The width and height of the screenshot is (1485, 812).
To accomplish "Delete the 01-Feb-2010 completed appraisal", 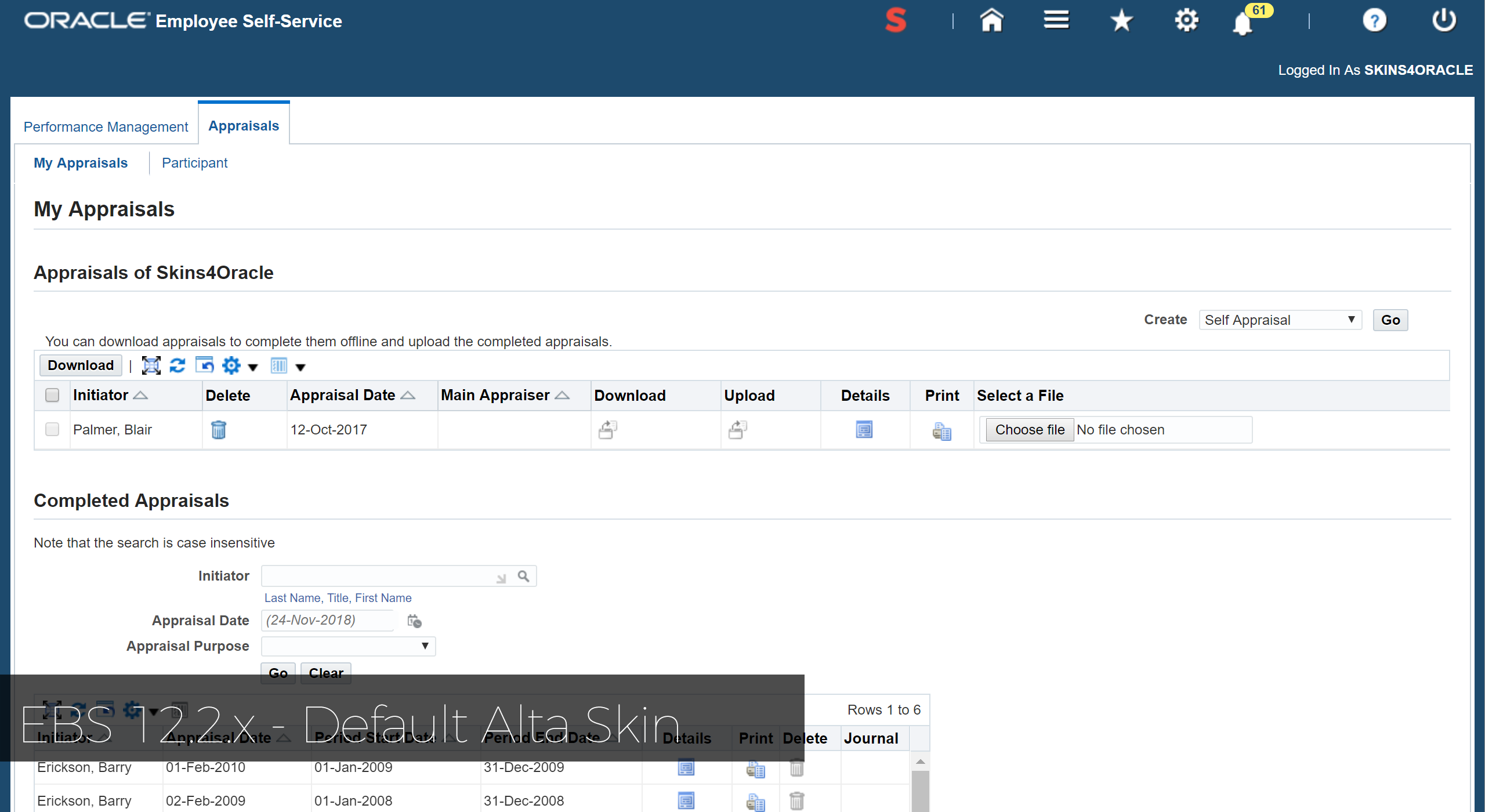I will pos(796,768).
